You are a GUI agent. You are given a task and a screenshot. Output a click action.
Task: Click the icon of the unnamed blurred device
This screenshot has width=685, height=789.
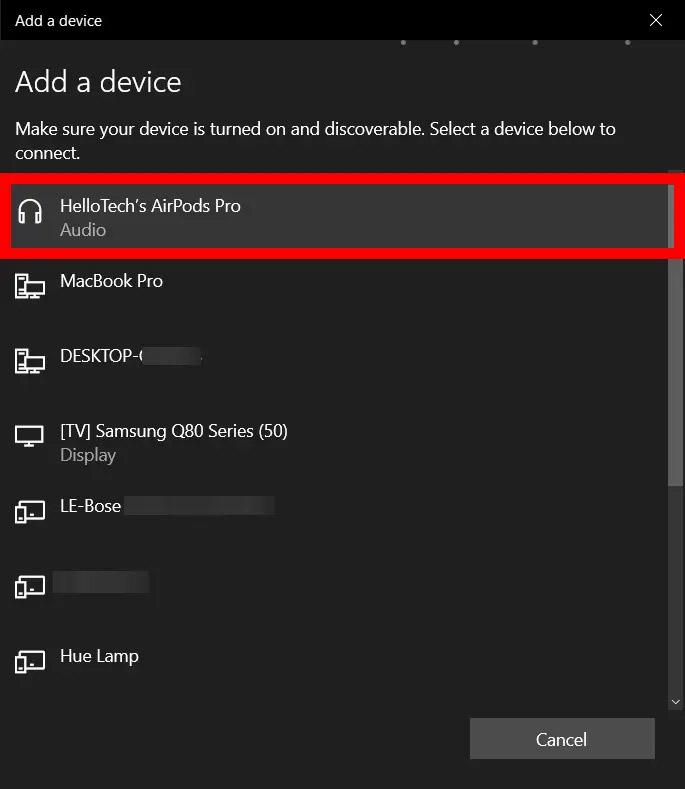click(x=30, y=587)
